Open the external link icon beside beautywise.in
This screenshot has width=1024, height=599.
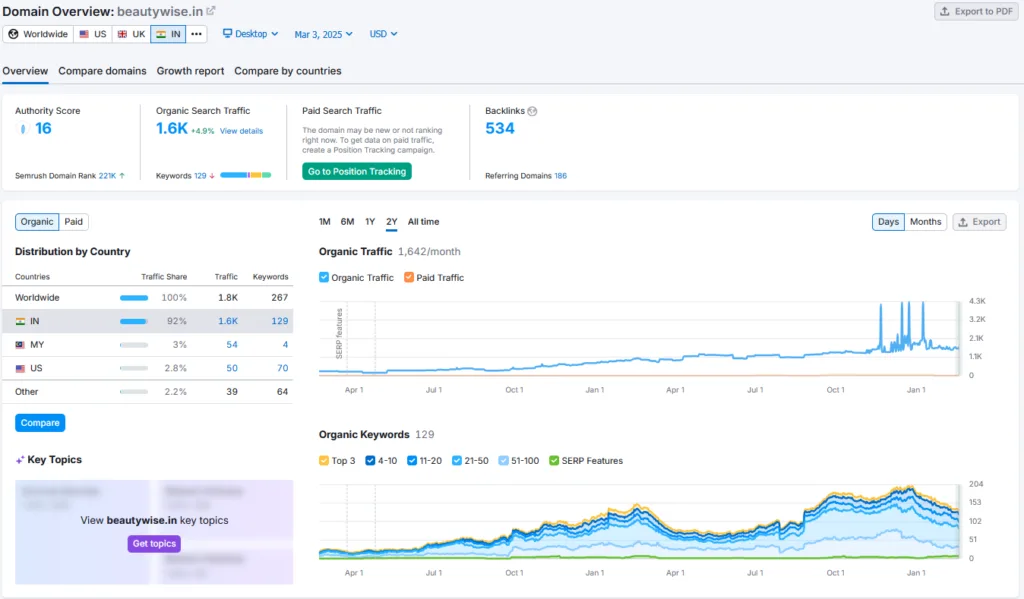tap(211, 11)
